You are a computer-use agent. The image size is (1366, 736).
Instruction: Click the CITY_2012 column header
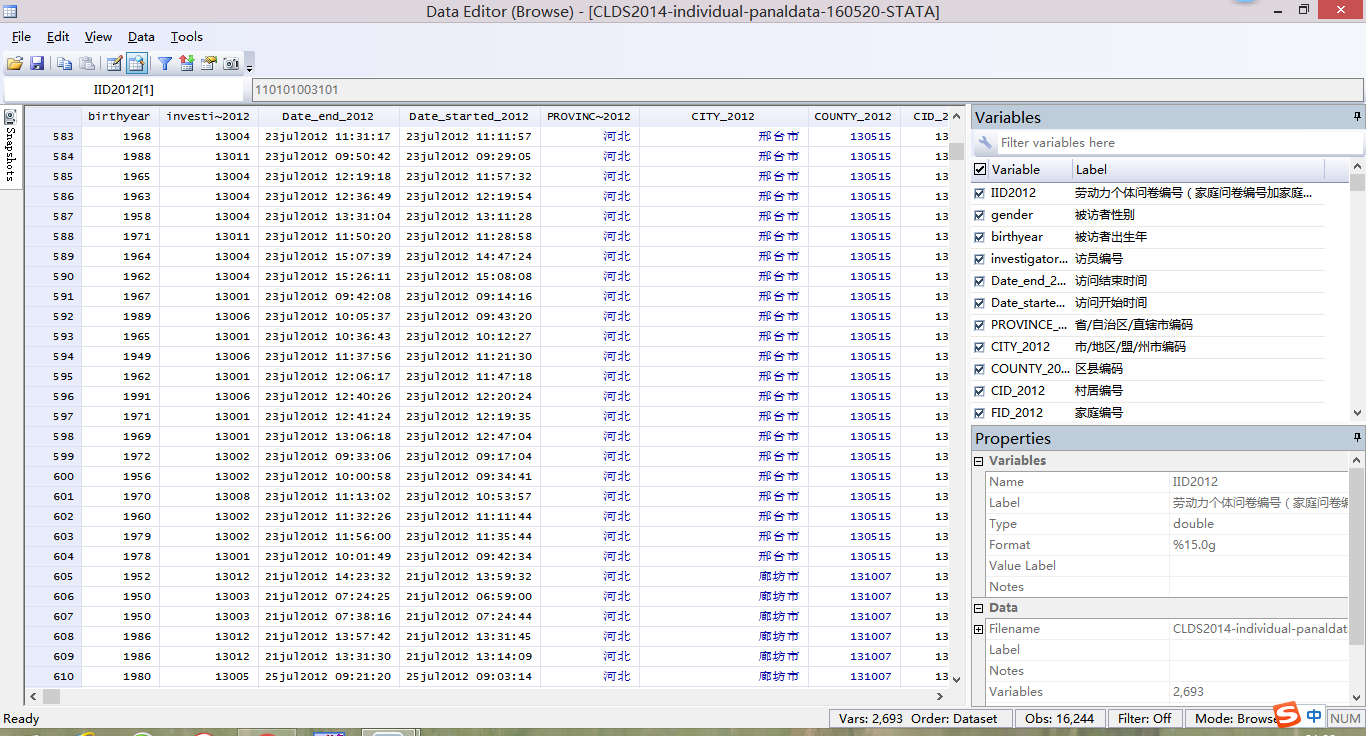click(723, 116)
